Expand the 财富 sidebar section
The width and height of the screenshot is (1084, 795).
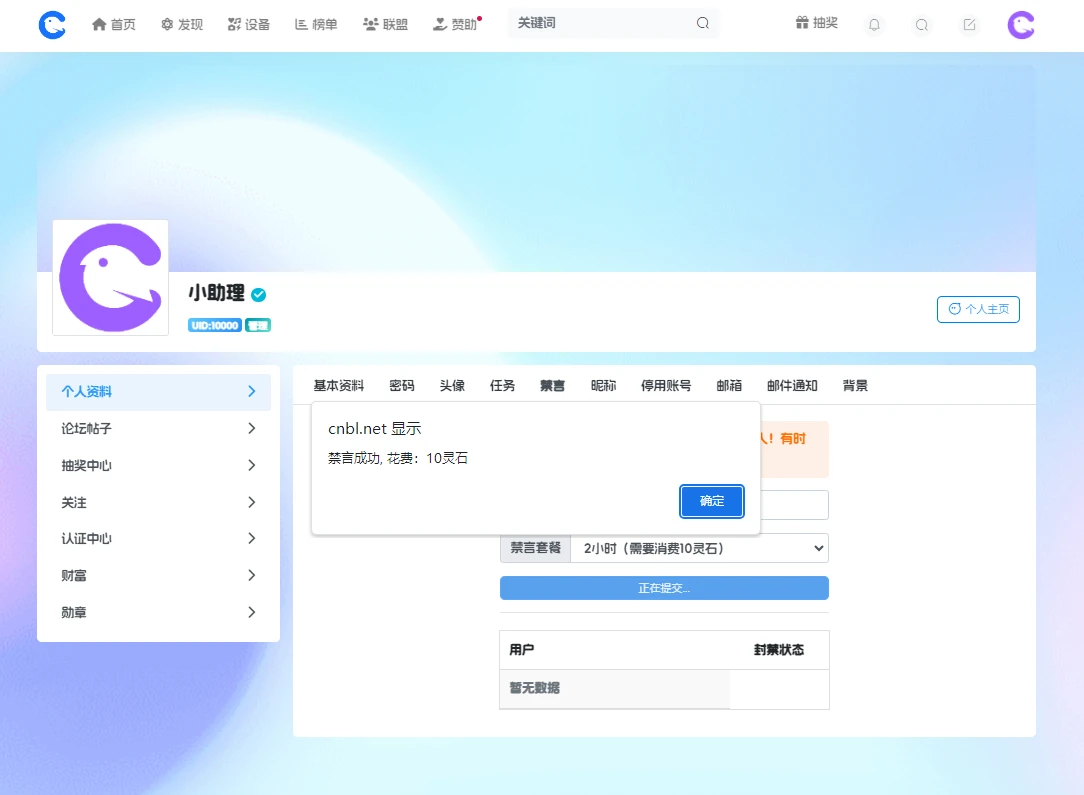click(x=158, y=575)
